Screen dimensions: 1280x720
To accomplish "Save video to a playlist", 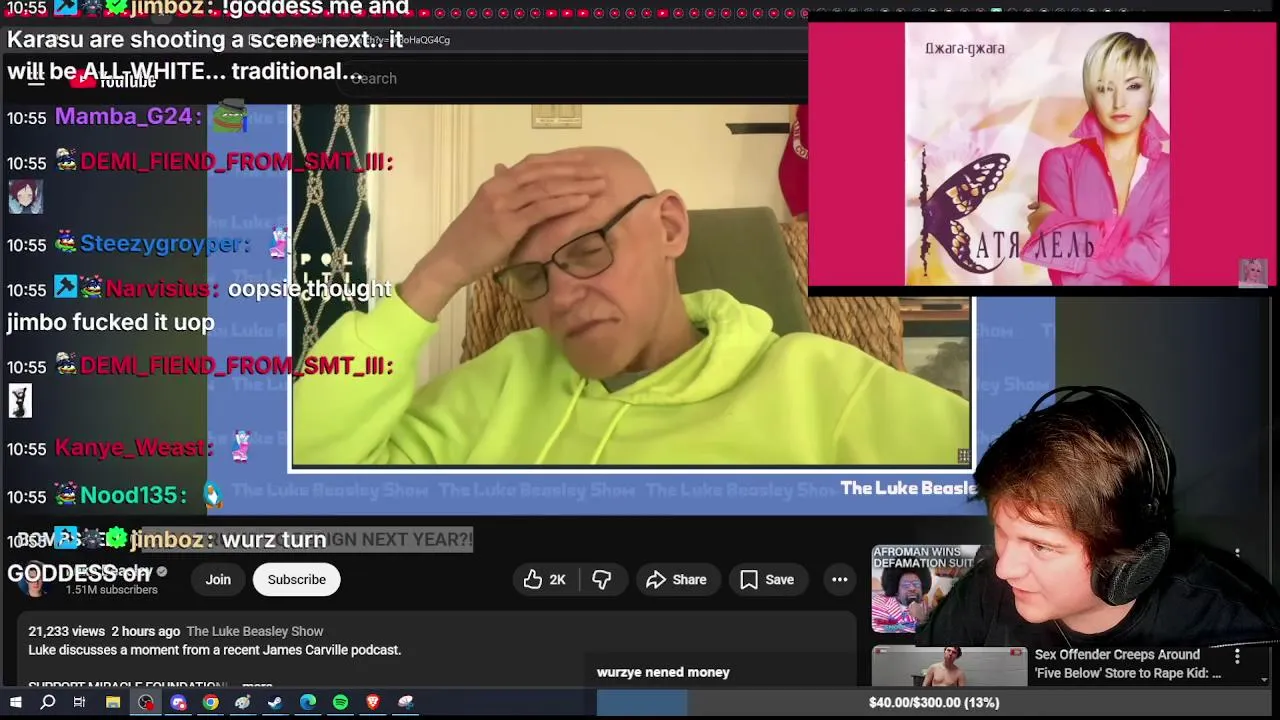I will coord(767,580).
